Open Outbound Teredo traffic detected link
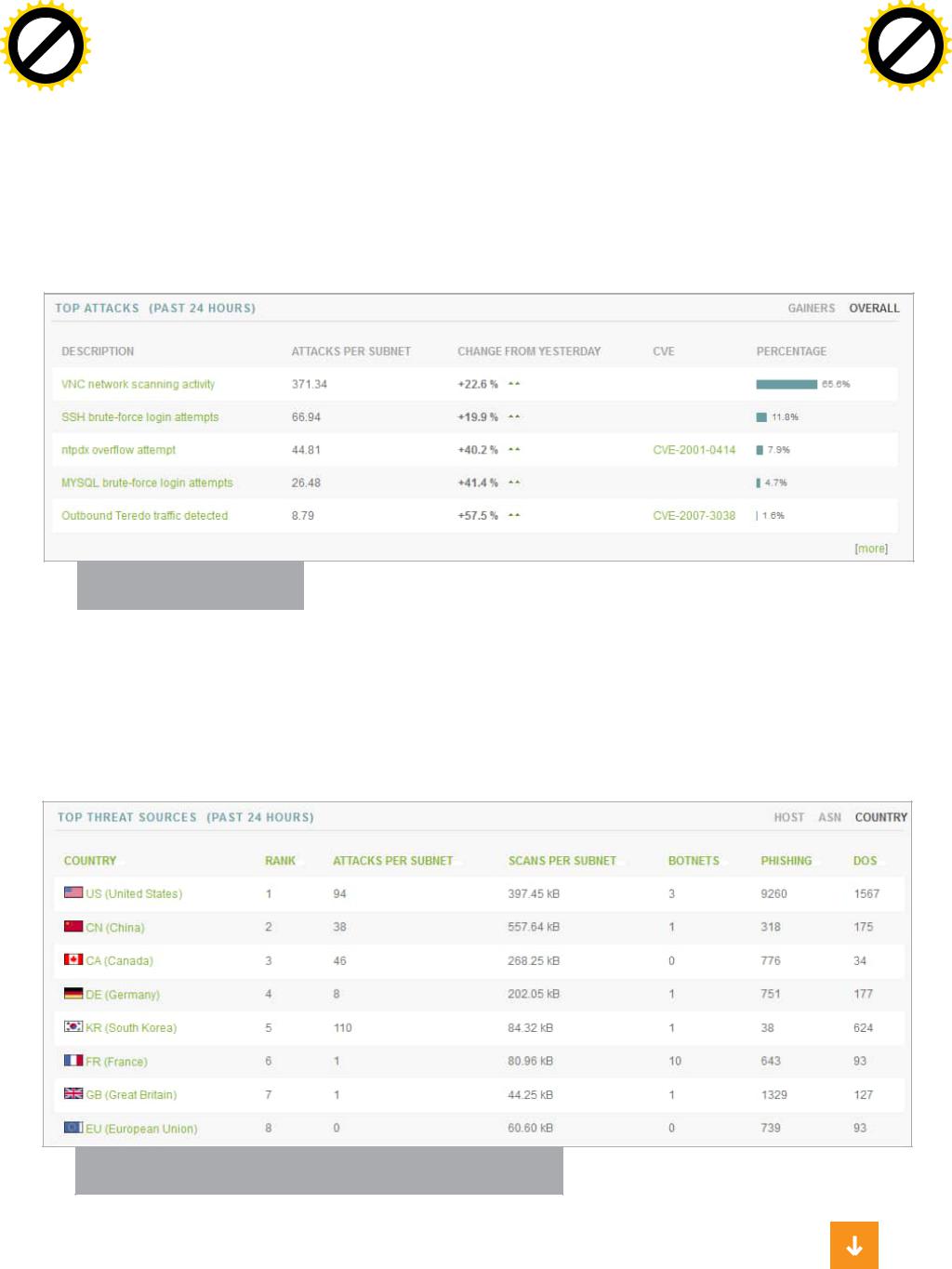This screenshot has width=952, height=1269. [x=144, y=515]
